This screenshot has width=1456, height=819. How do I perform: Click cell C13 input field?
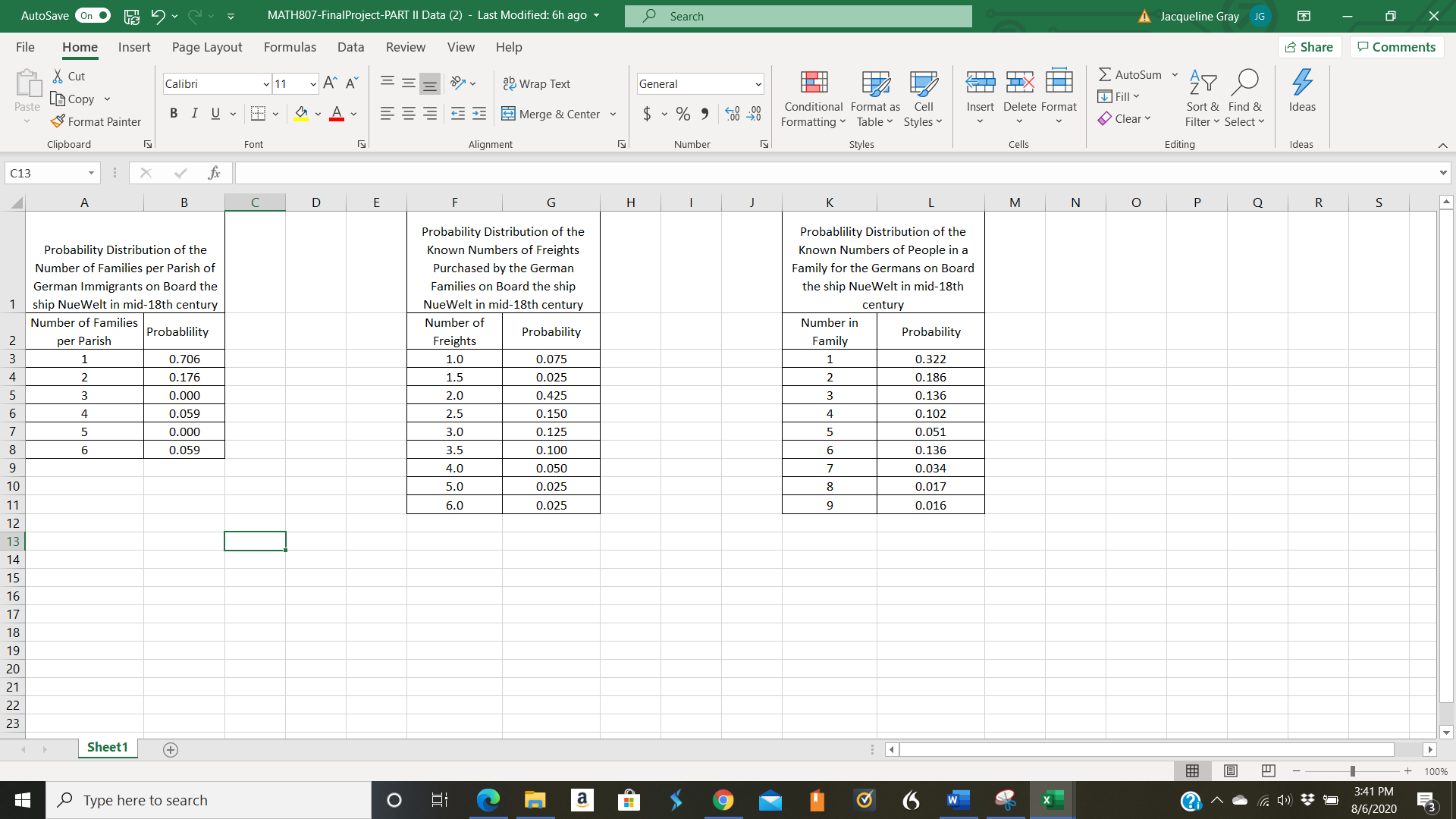click(256, 541)
